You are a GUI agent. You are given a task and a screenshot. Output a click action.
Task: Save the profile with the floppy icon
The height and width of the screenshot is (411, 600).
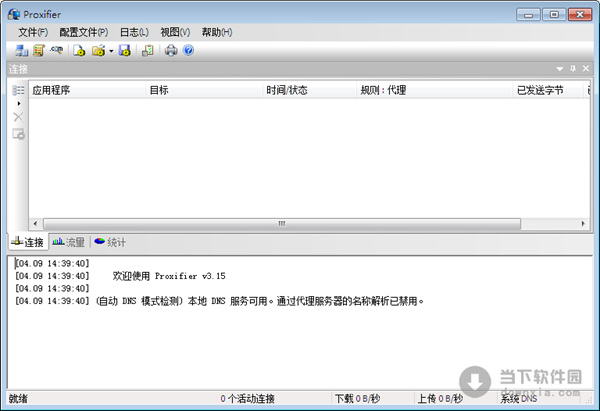pos(124,51)
